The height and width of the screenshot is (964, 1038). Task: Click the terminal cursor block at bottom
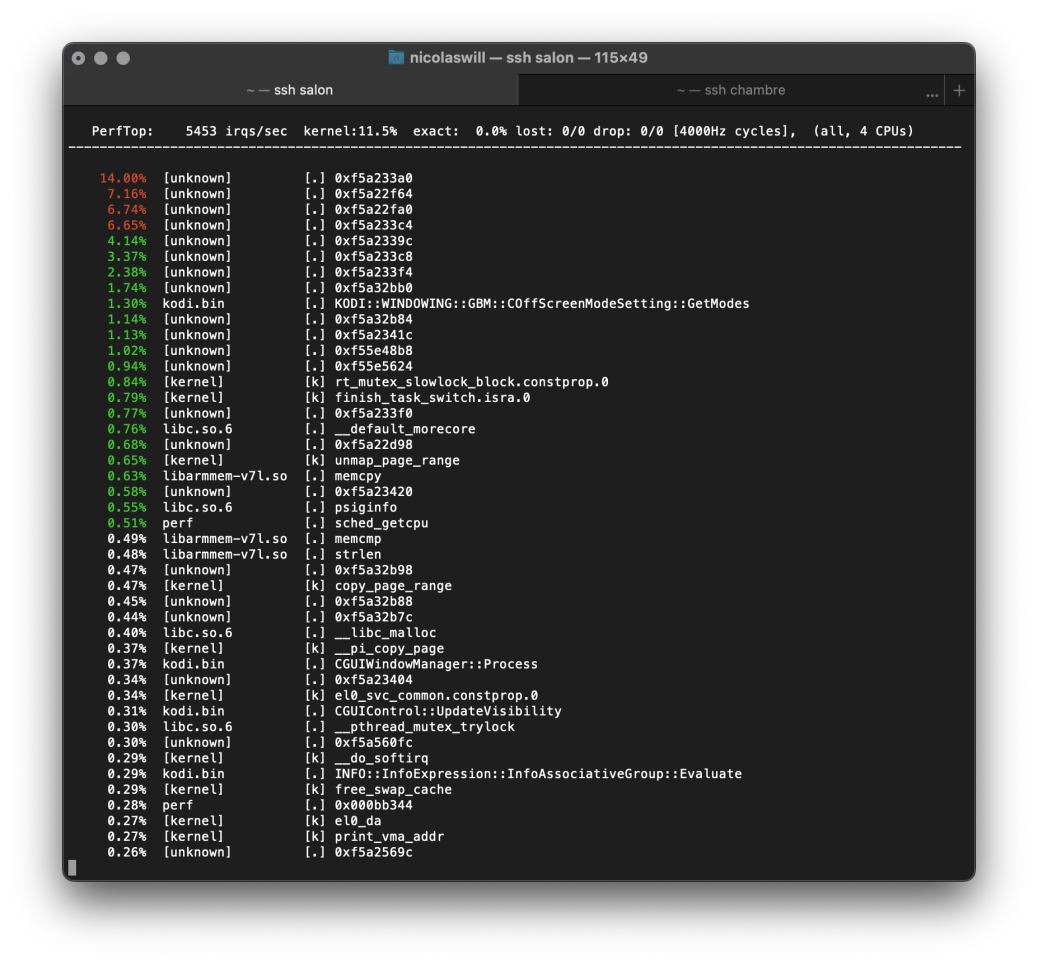[x=72, y=867]
